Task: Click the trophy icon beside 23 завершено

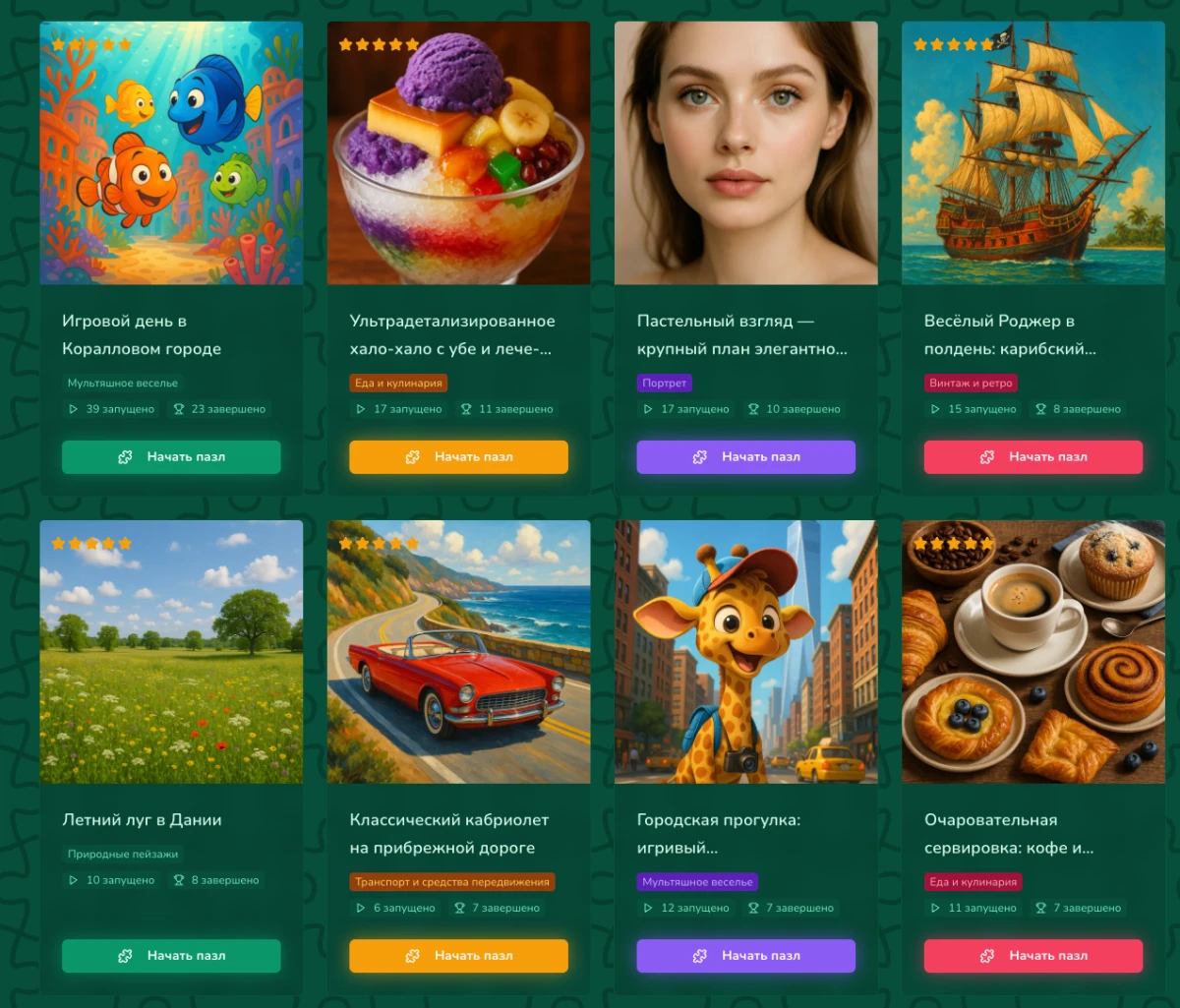Action: [179, 409]
